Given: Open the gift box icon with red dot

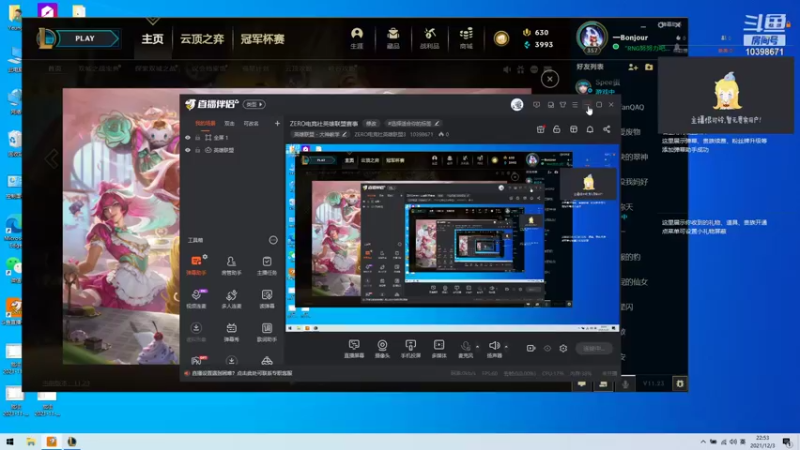Looking at the screenshot, I should [x=541, y=130].
